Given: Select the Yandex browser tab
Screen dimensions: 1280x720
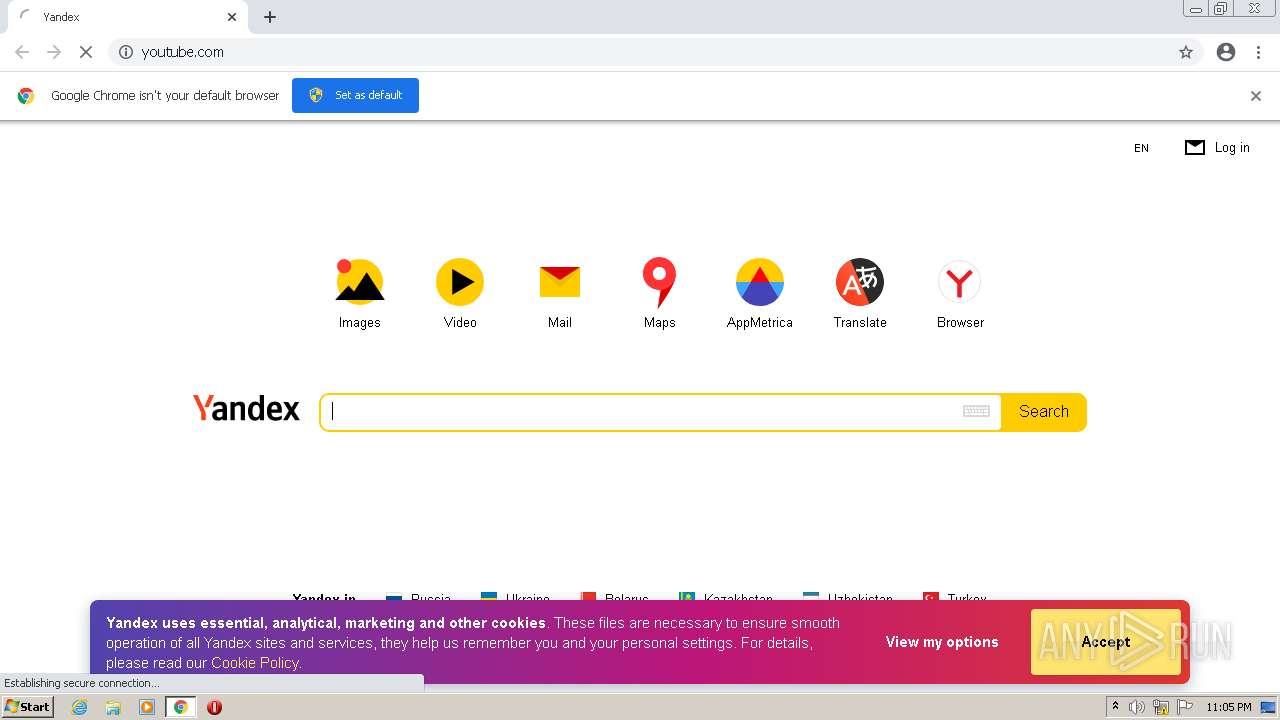Looking at the screenshot, I should click(128, 17).
